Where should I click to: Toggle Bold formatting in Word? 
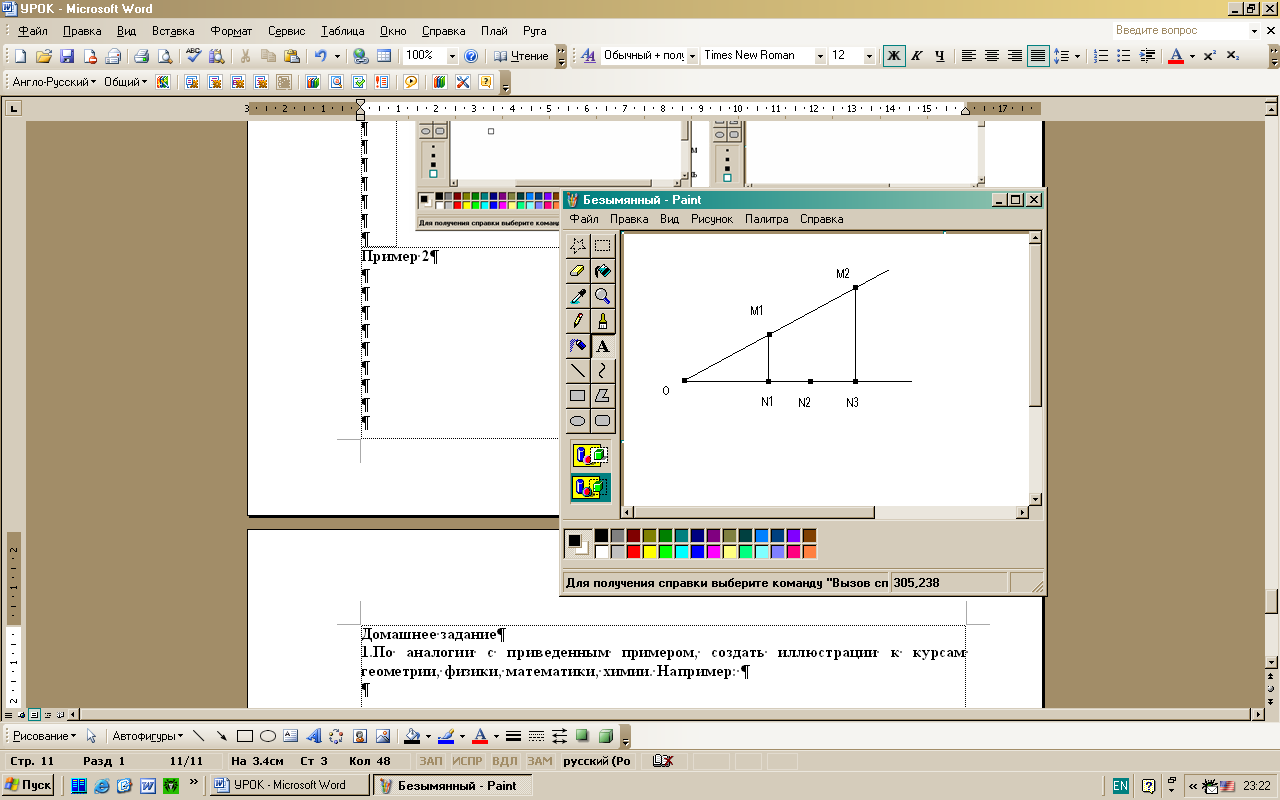point(893,56)
